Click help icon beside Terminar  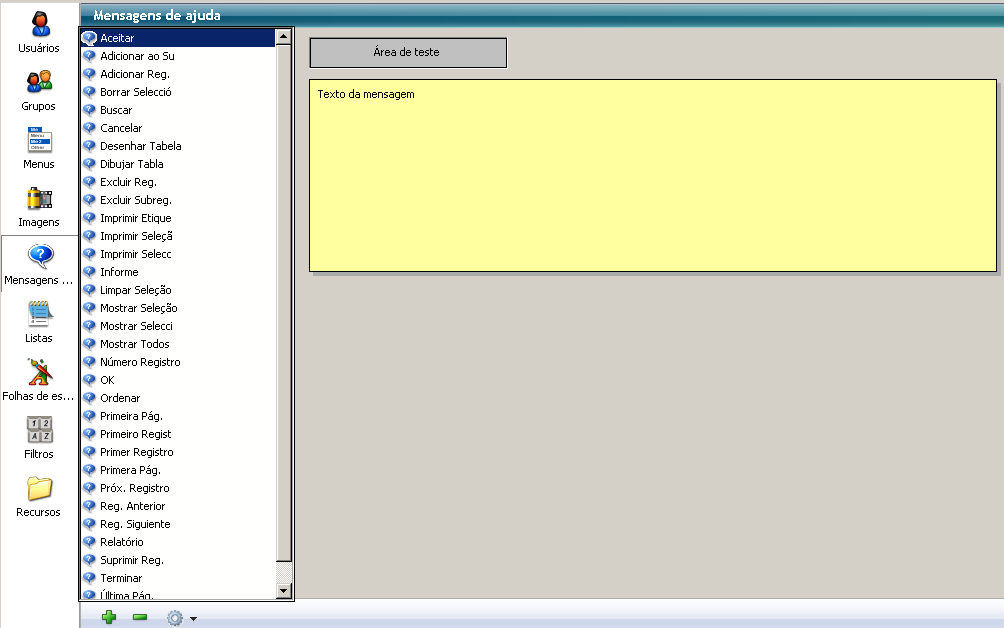90,577
